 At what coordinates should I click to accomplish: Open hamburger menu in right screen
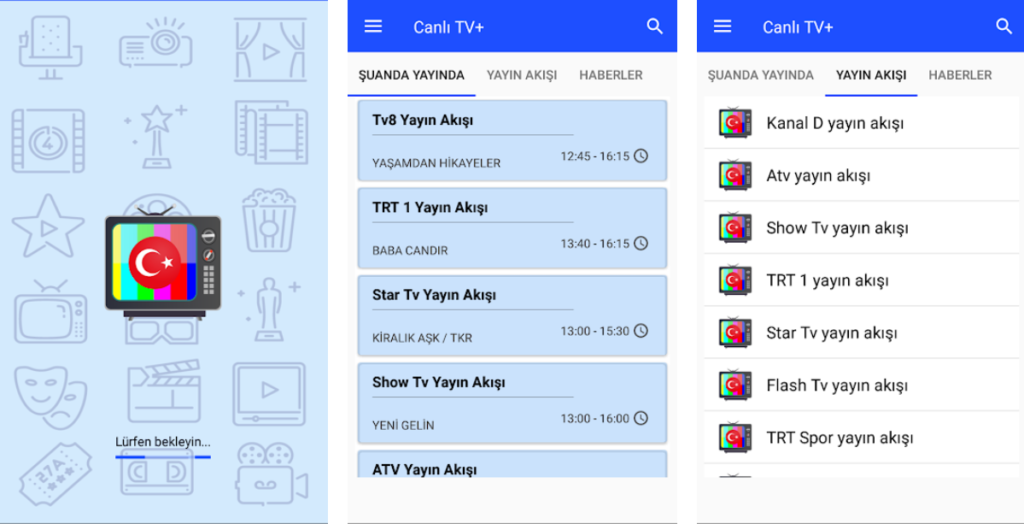point(722,26)
